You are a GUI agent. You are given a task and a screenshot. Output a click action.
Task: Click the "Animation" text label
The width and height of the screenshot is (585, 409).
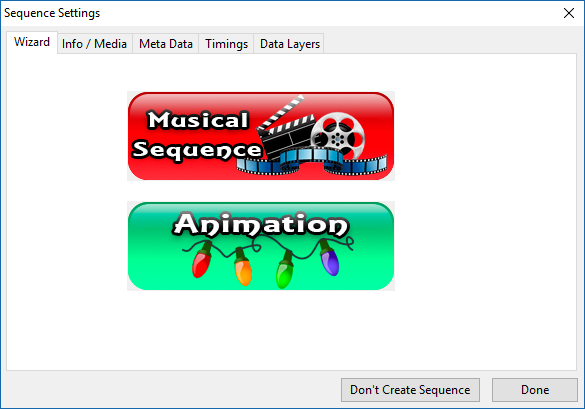[261, 225]
